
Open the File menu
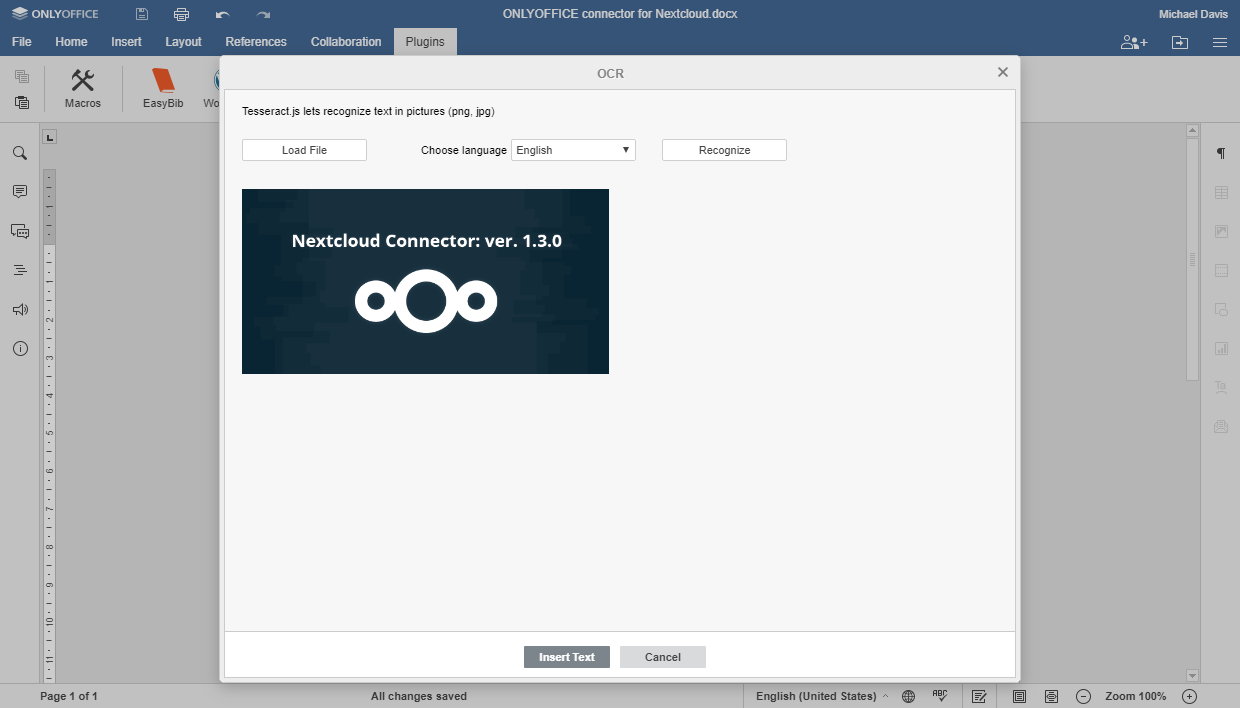(21, 42)
